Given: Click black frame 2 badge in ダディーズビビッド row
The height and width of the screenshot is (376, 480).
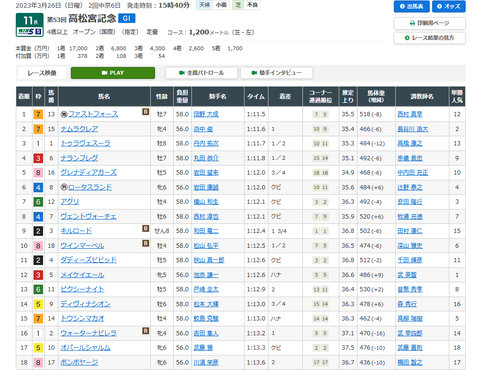Looking at the screenshot, I should click(x=38, y=260).
